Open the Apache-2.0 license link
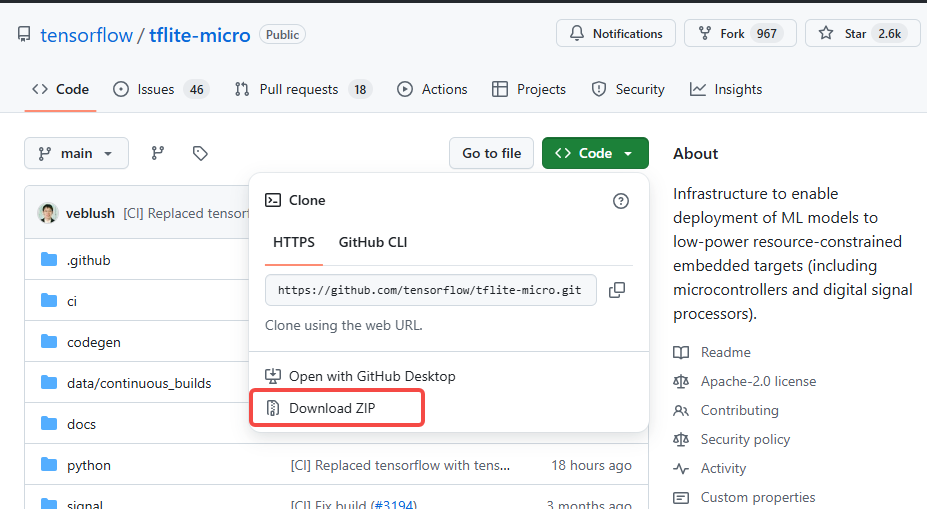The image size is (927, 509). tap(758, 381)
